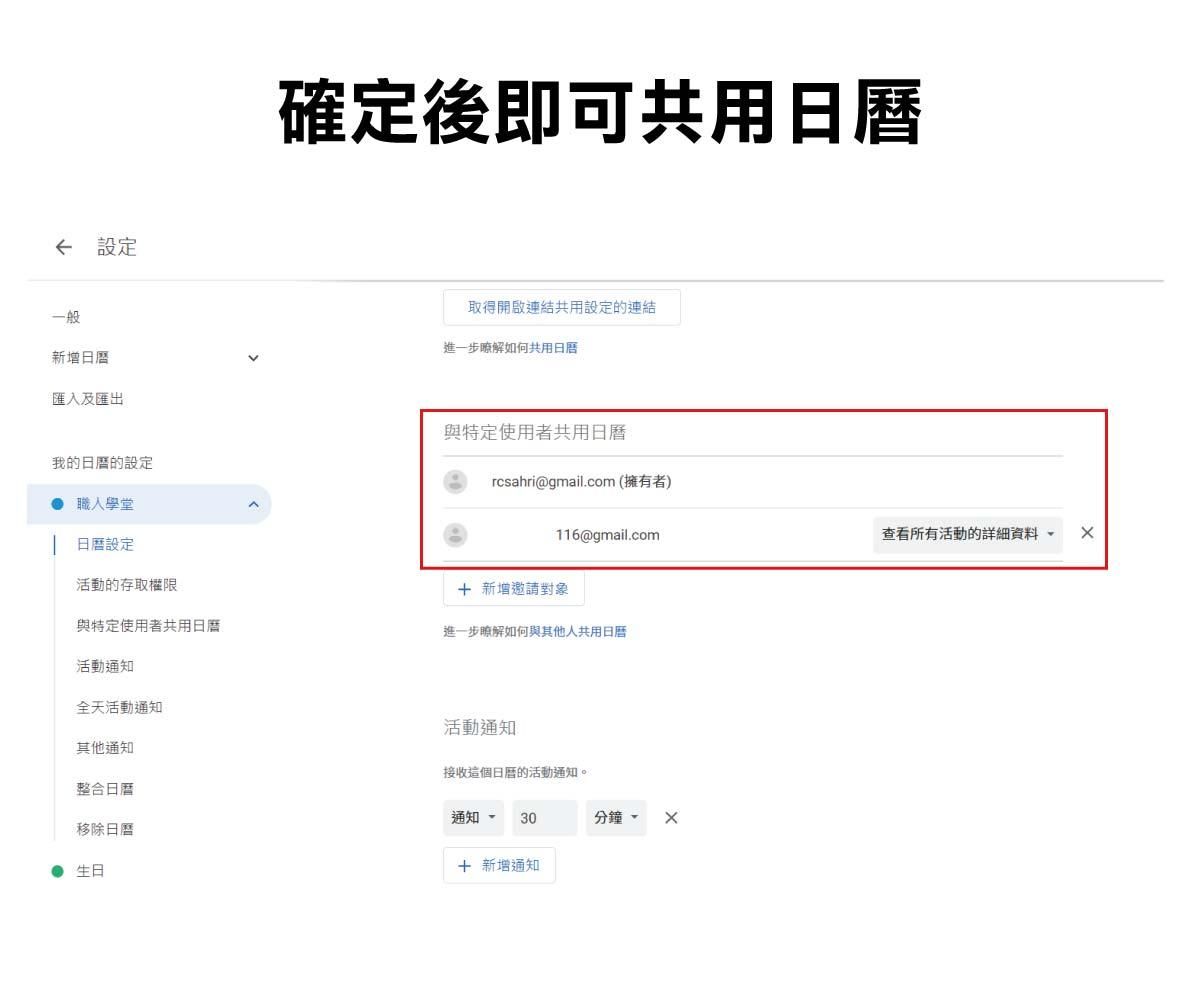Expand the 新增日曆 section chevron
1200x1000 pixels.
coord(254,357)
